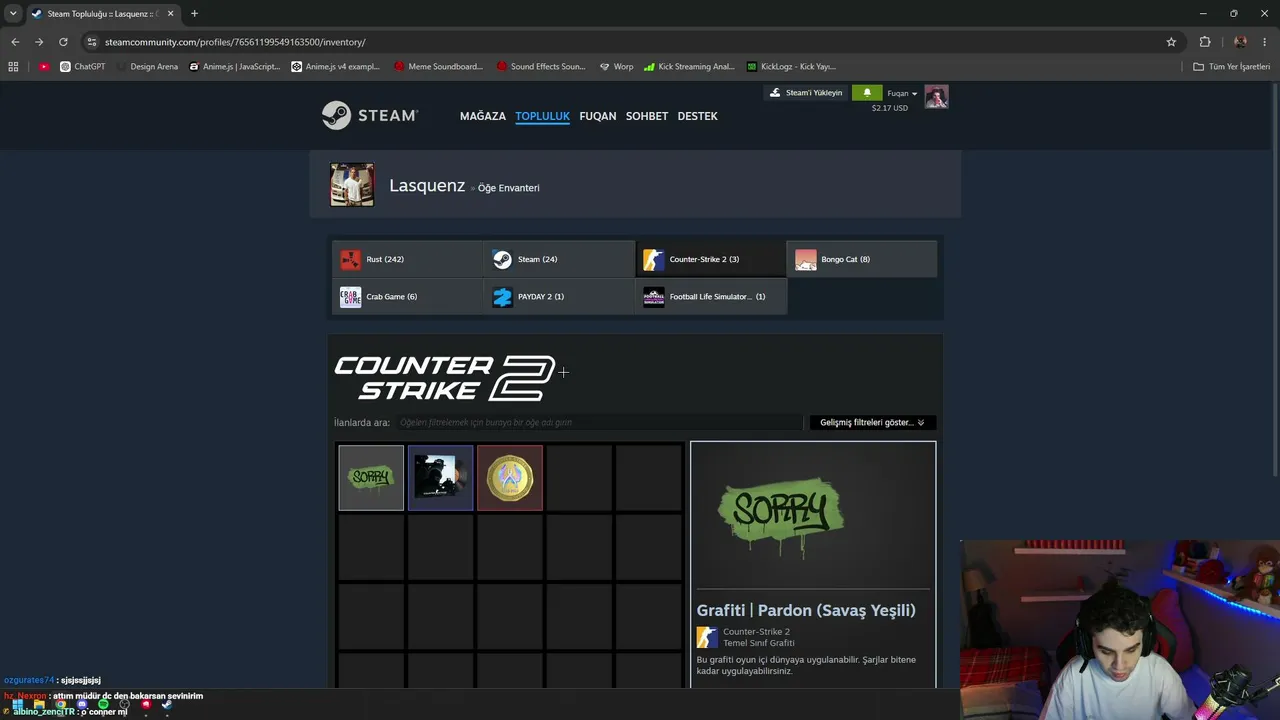Open Steam from the taskbar
This screenshot has width=1280, height=720.
click(167, 705)
